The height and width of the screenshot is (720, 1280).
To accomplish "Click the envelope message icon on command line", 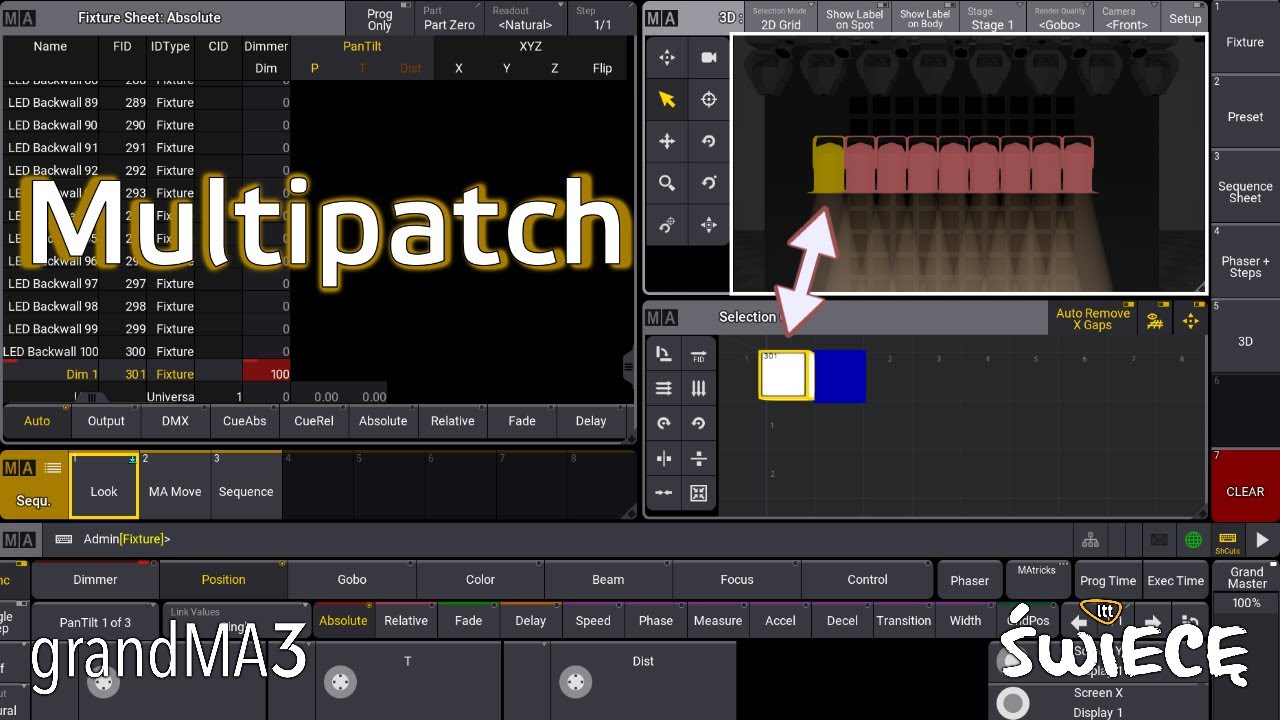I will pyautogui.click(x=1159, y=540).
